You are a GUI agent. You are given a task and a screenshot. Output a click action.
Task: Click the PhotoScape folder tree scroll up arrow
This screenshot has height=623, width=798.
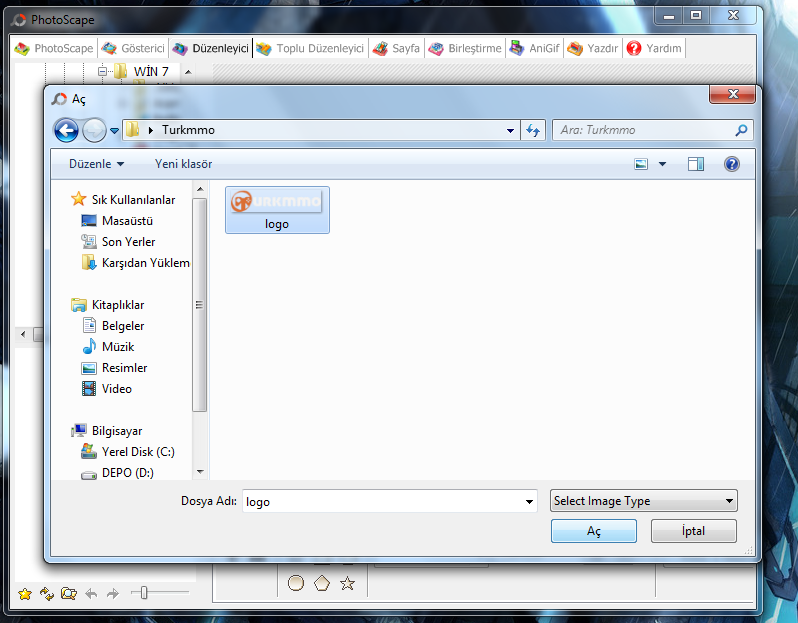click(188, 72)
